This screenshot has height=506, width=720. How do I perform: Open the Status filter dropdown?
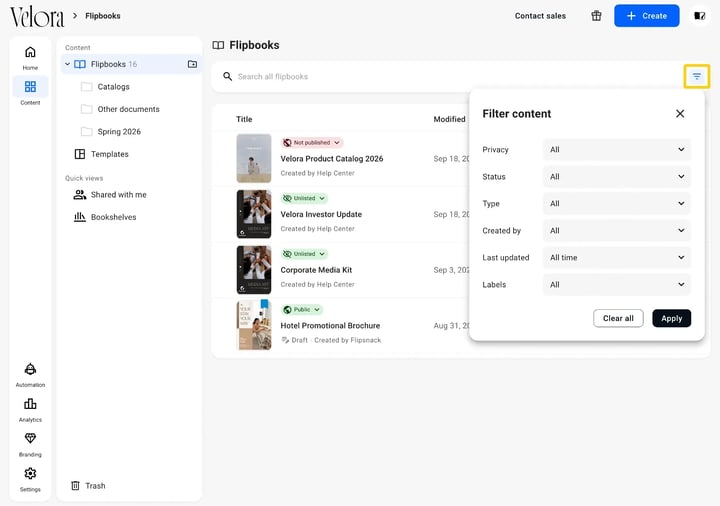(x=617, y=176)
